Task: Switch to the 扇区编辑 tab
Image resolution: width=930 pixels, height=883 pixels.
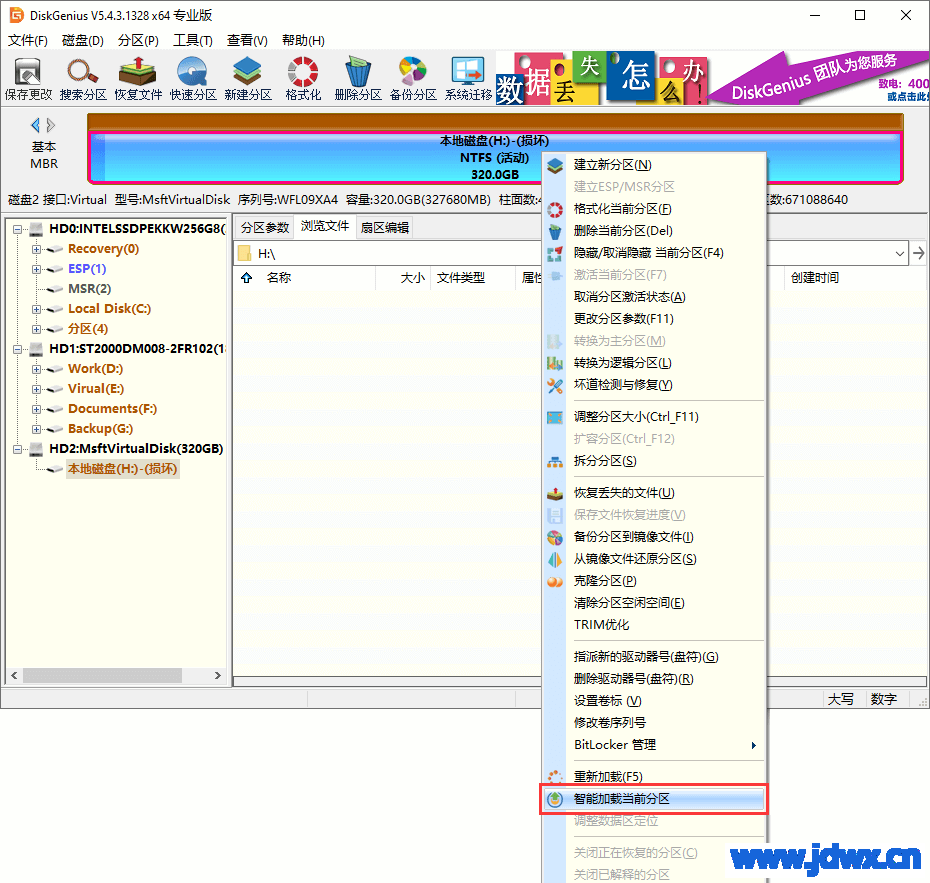Action: pos(384,227)
